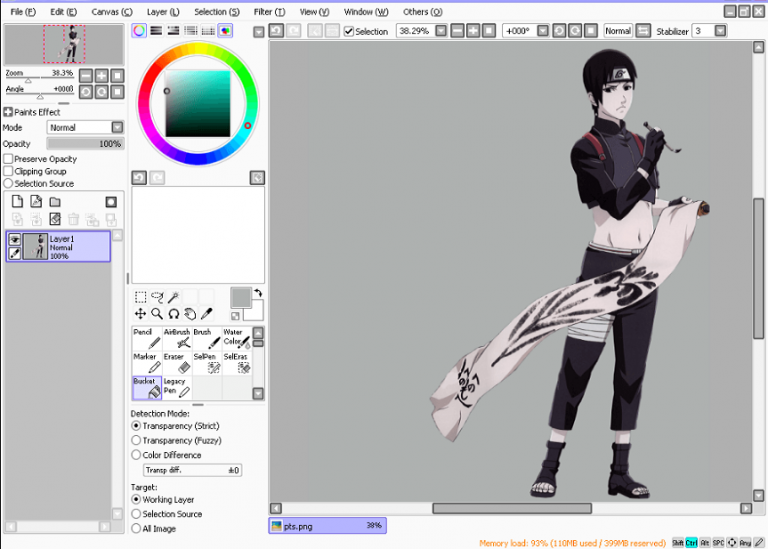Screen dimensions: 768x549
Task: Activate the zoom magnifier tool
Action: click(x=157, y=314)
